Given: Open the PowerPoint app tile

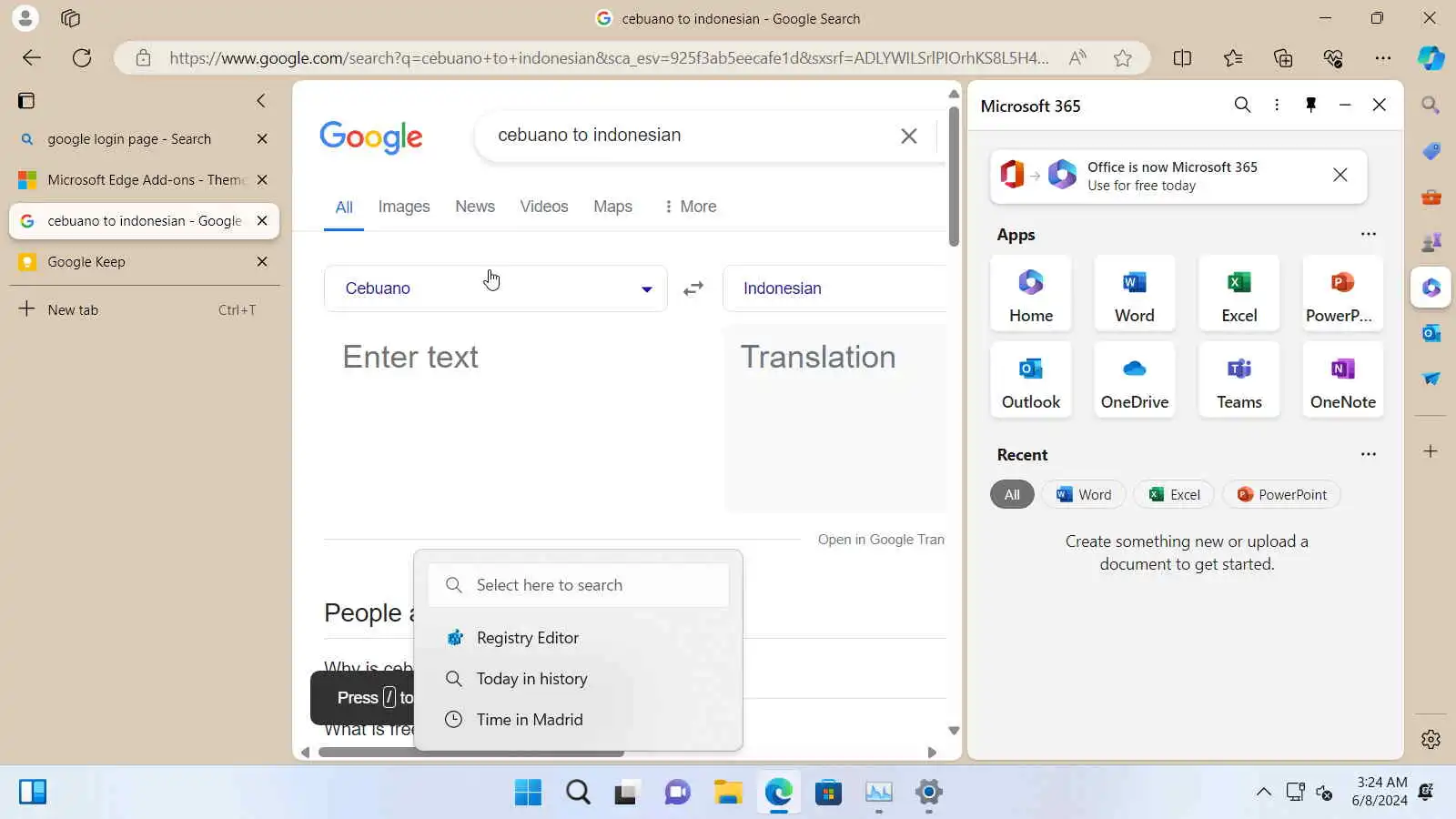Looking at the screenshot, I should tap(1342, 293).
